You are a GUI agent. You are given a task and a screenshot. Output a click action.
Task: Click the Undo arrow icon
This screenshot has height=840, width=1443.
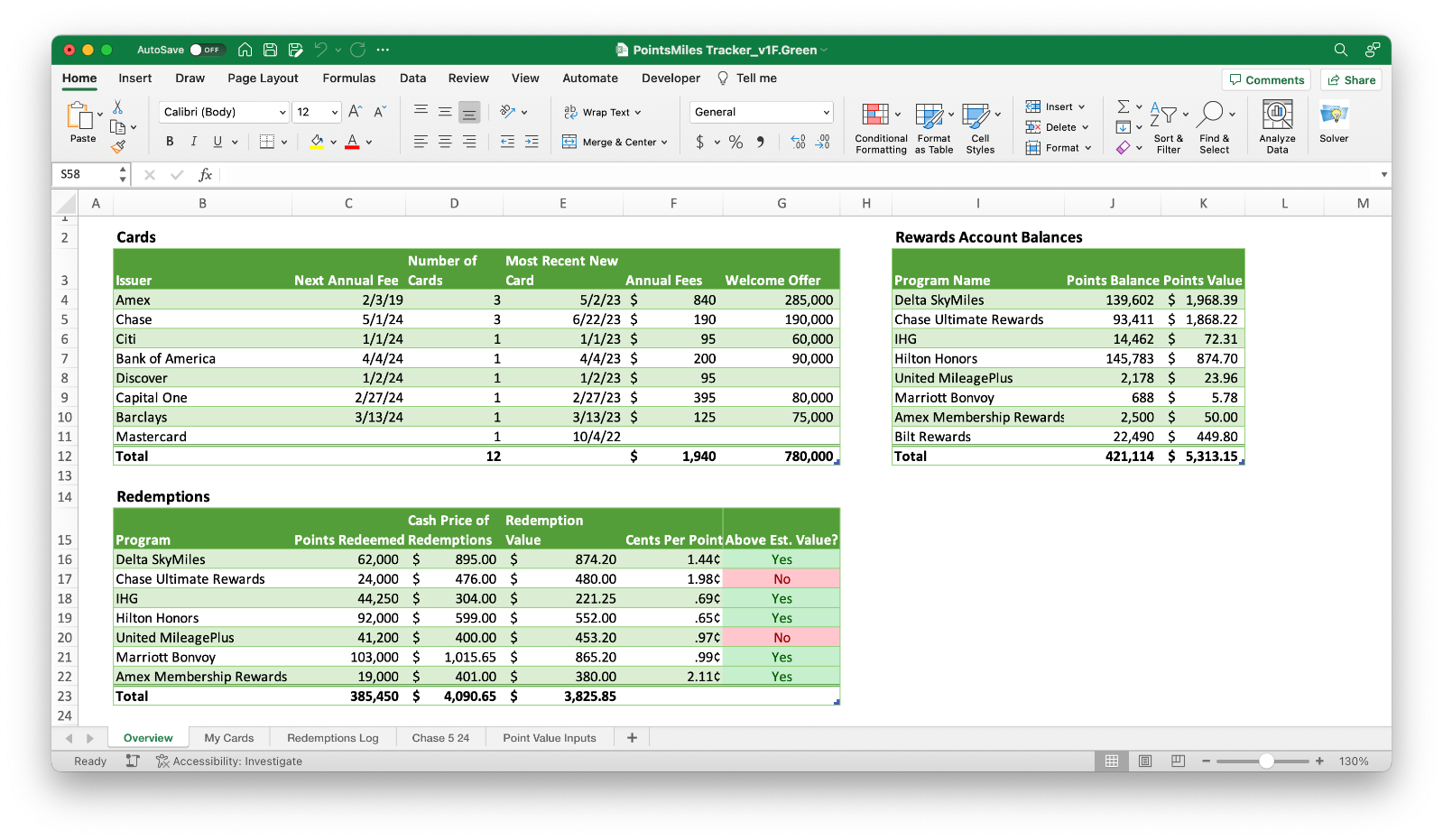tap(320, 50)
